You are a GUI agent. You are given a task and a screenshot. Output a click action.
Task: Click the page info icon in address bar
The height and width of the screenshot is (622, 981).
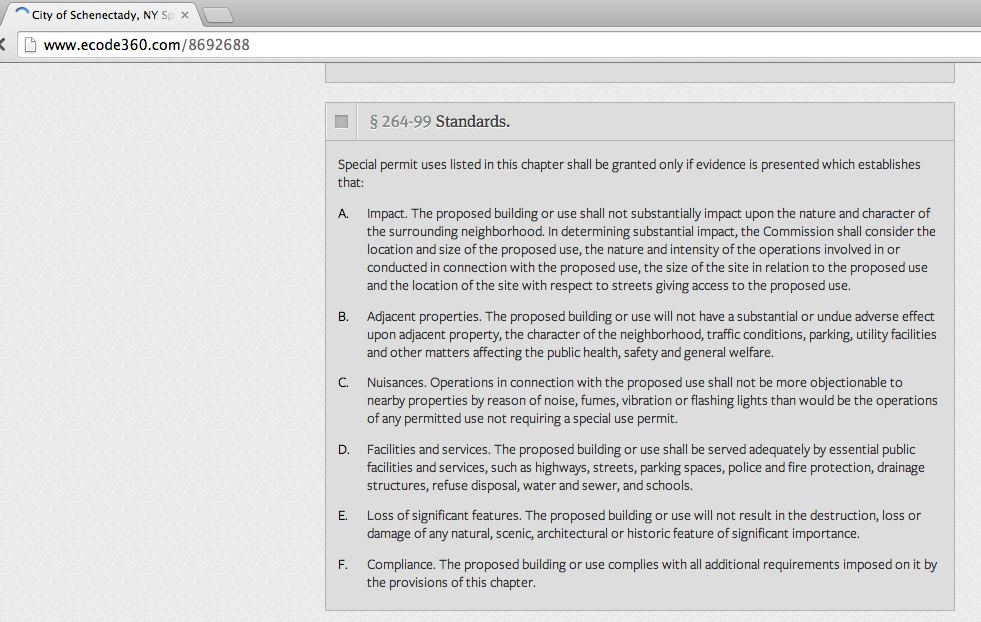pyautogui.click(x=30, y=45)
